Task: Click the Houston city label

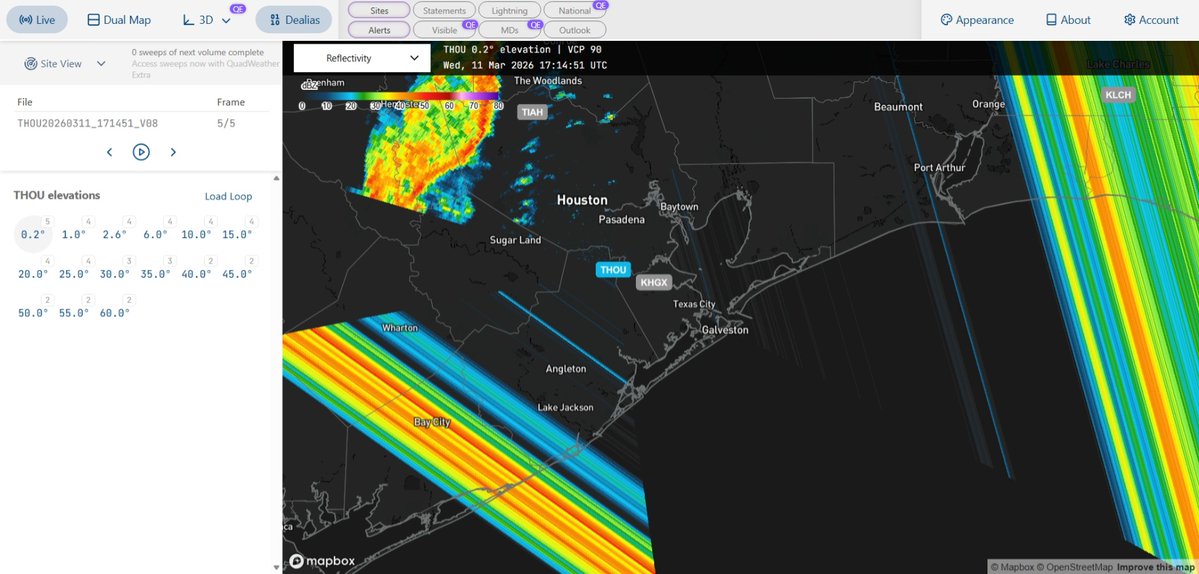Action: pos(582,200)
